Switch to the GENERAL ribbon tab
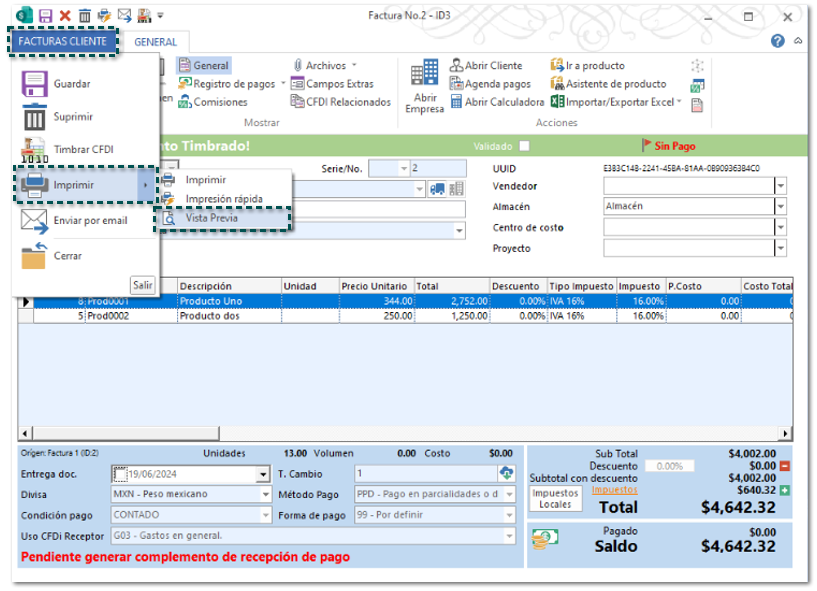The height and width of the screenshot is (591, 817). pyautogui.click(x=155, y=42)
